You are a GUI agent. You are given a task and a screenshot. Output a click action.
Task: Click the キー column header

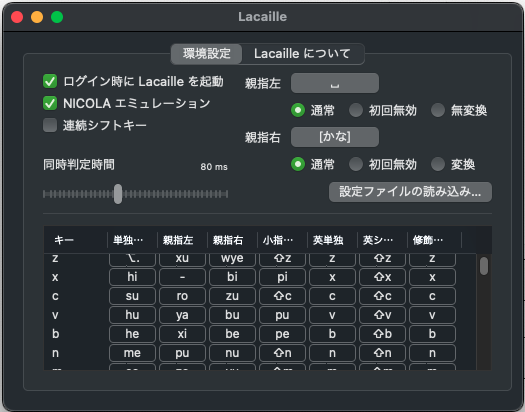point(76,240)
